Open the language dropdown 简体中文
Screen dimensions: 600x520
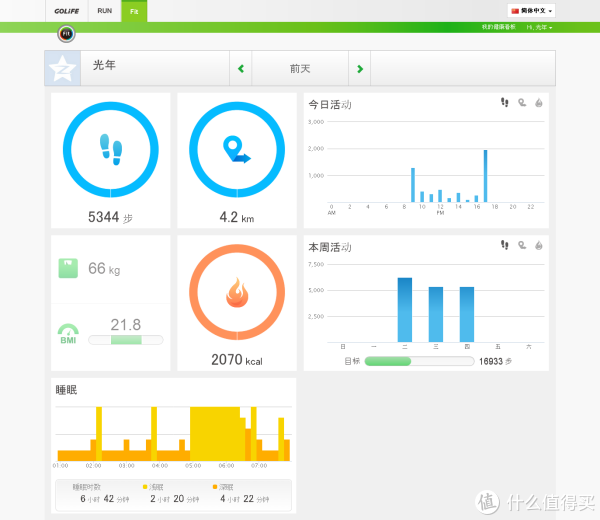tap(531, 11)
